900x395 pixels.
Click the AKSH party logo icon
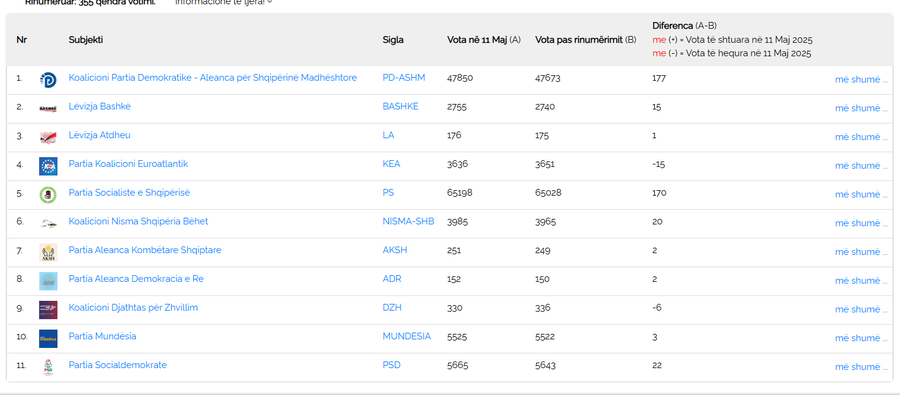coord(48,252)
